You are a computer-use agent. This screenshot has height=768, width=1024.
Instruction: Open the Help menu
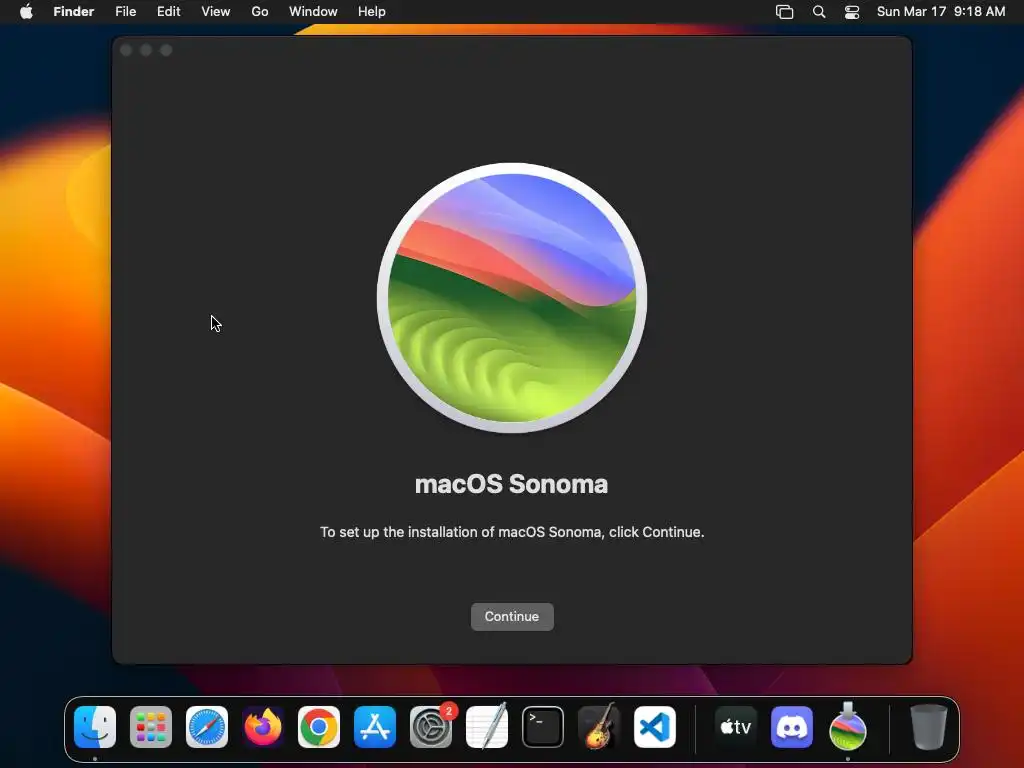coord(372,12)
